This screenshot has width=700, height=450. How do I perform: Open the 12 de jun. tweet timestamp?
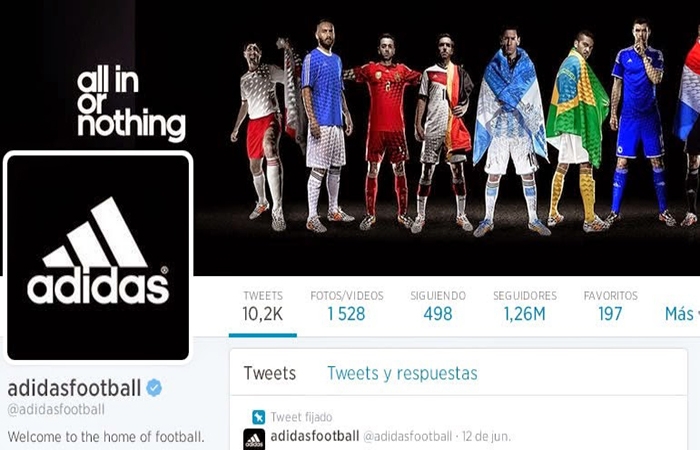click(x=486, y=436)
